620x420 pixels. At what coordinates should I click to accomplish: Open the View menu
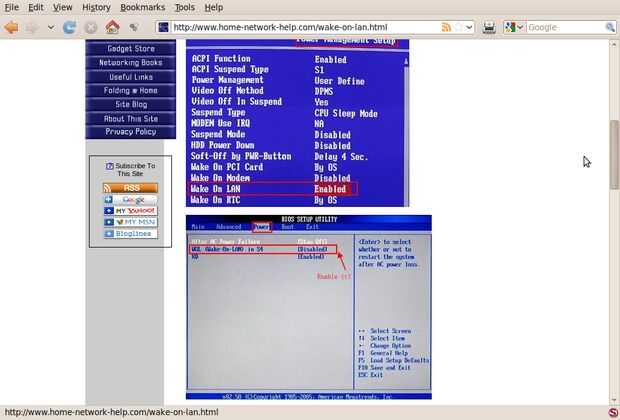pos(62,8)
